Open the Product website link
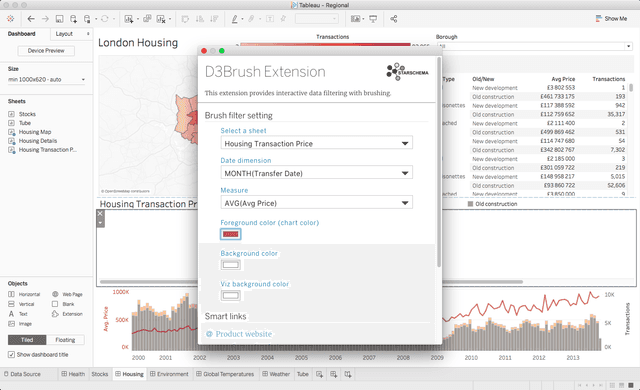Screen dimensions: 640x390 (x=244, y=334)
